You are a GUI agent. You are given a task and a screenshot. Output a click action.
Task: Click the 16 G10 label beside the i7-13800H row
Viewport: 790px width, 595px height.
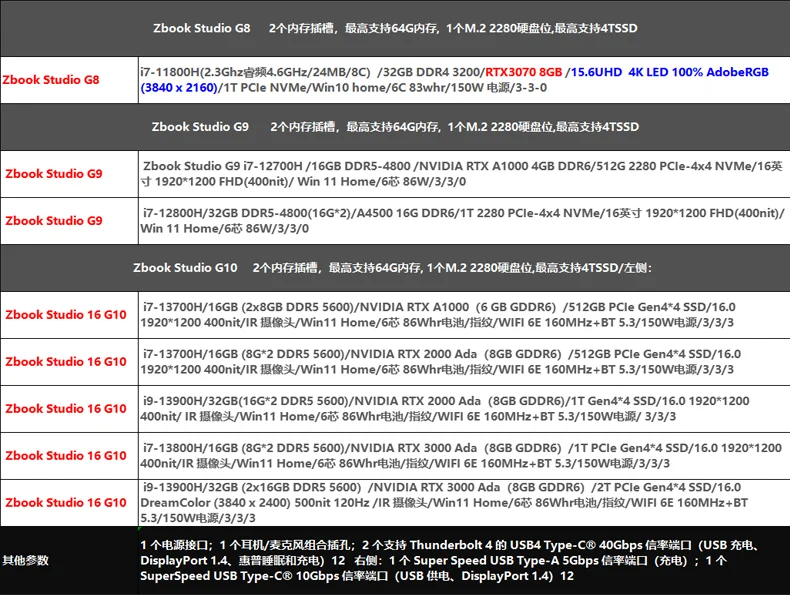[70, 455]
